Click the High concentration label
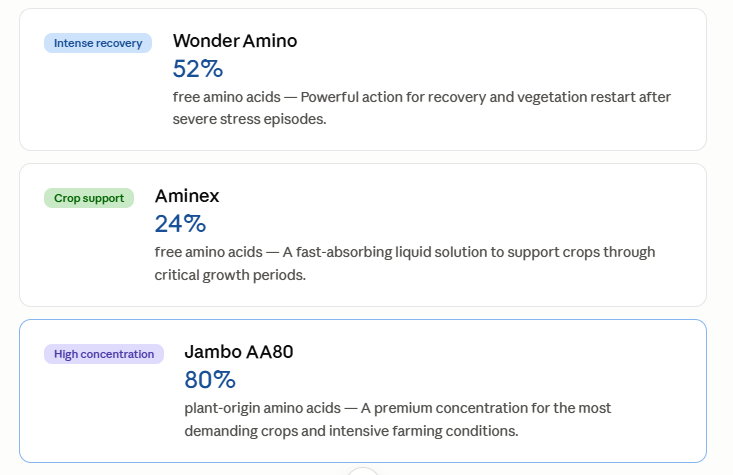The width and height of the screenshot is (733, 475). [x=104, y=354]
